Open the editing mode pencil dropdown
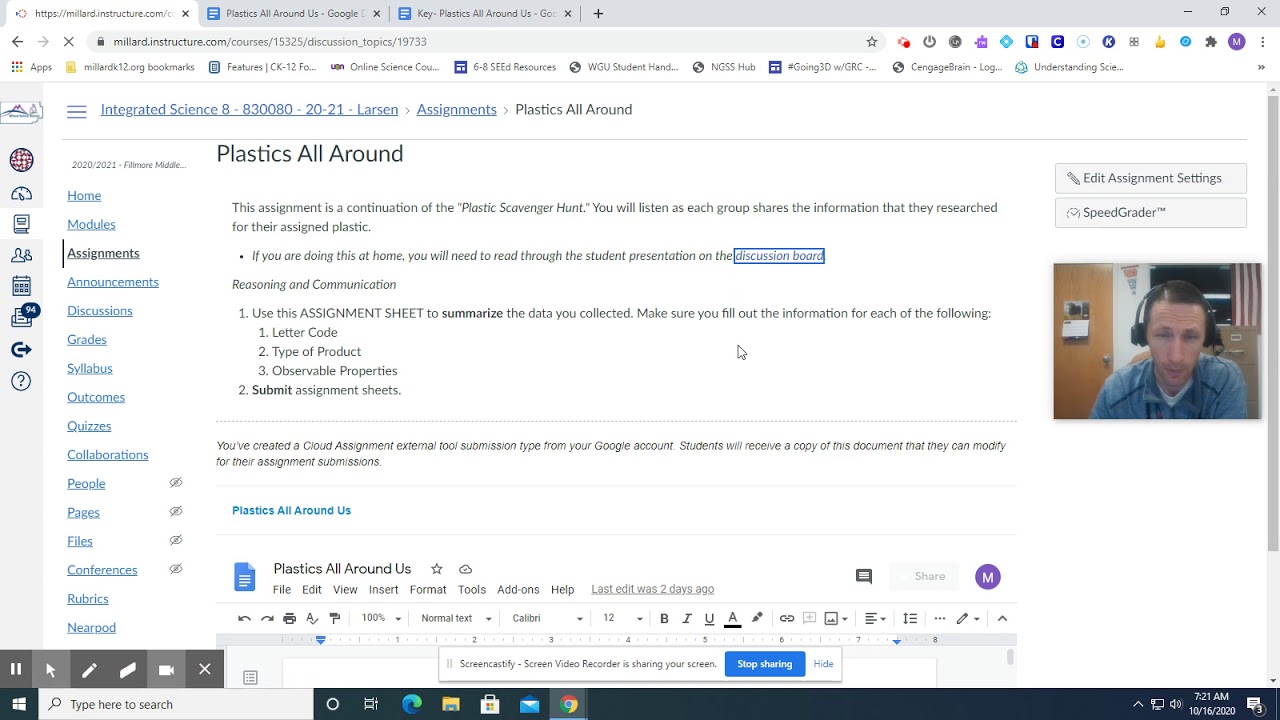 (x=967, y=618)
